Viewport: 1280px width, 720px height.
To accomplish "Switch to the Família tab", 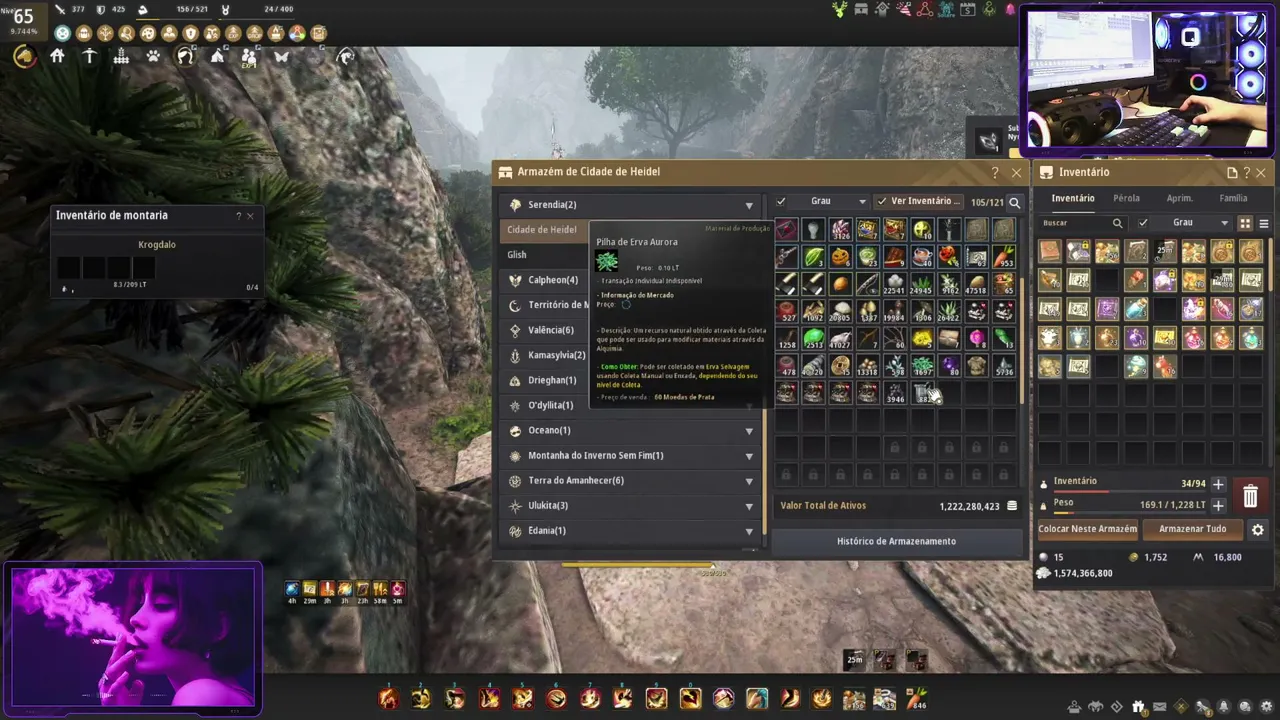I will [x=1233, y=199].
